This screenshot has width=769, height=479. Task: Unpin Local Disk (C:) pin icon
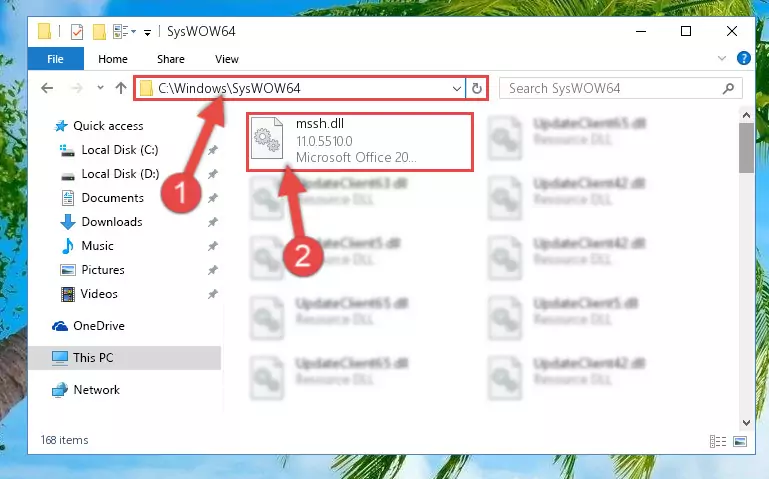tap(212, 150)
